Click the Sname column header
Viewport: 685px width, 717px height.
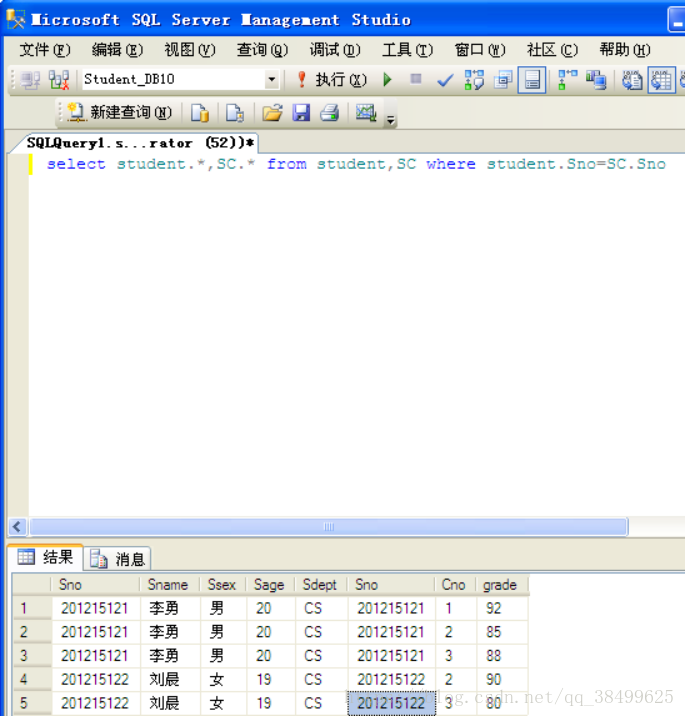[x=169, y=585]
